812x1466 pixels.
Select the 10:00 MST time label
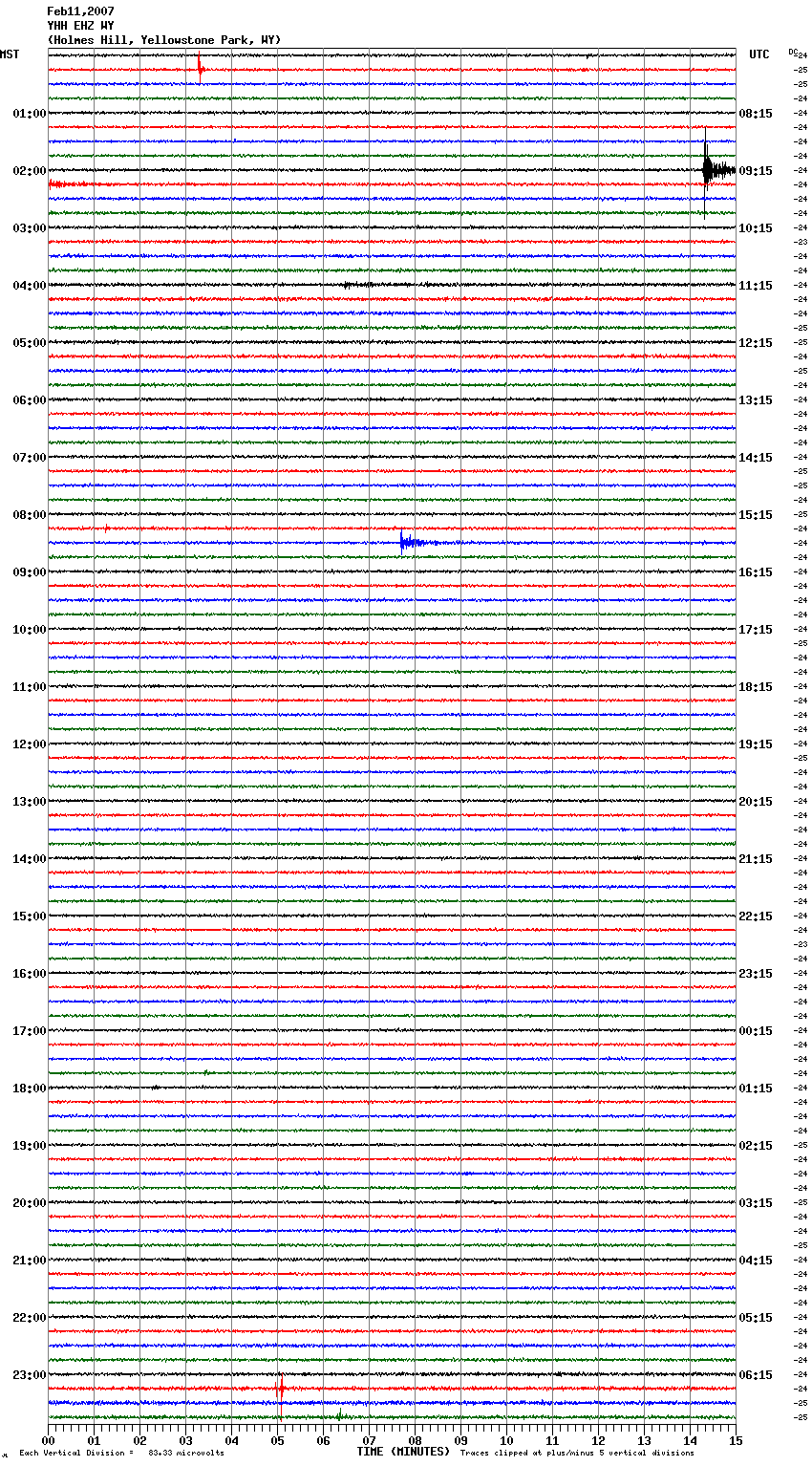(29, 630)
